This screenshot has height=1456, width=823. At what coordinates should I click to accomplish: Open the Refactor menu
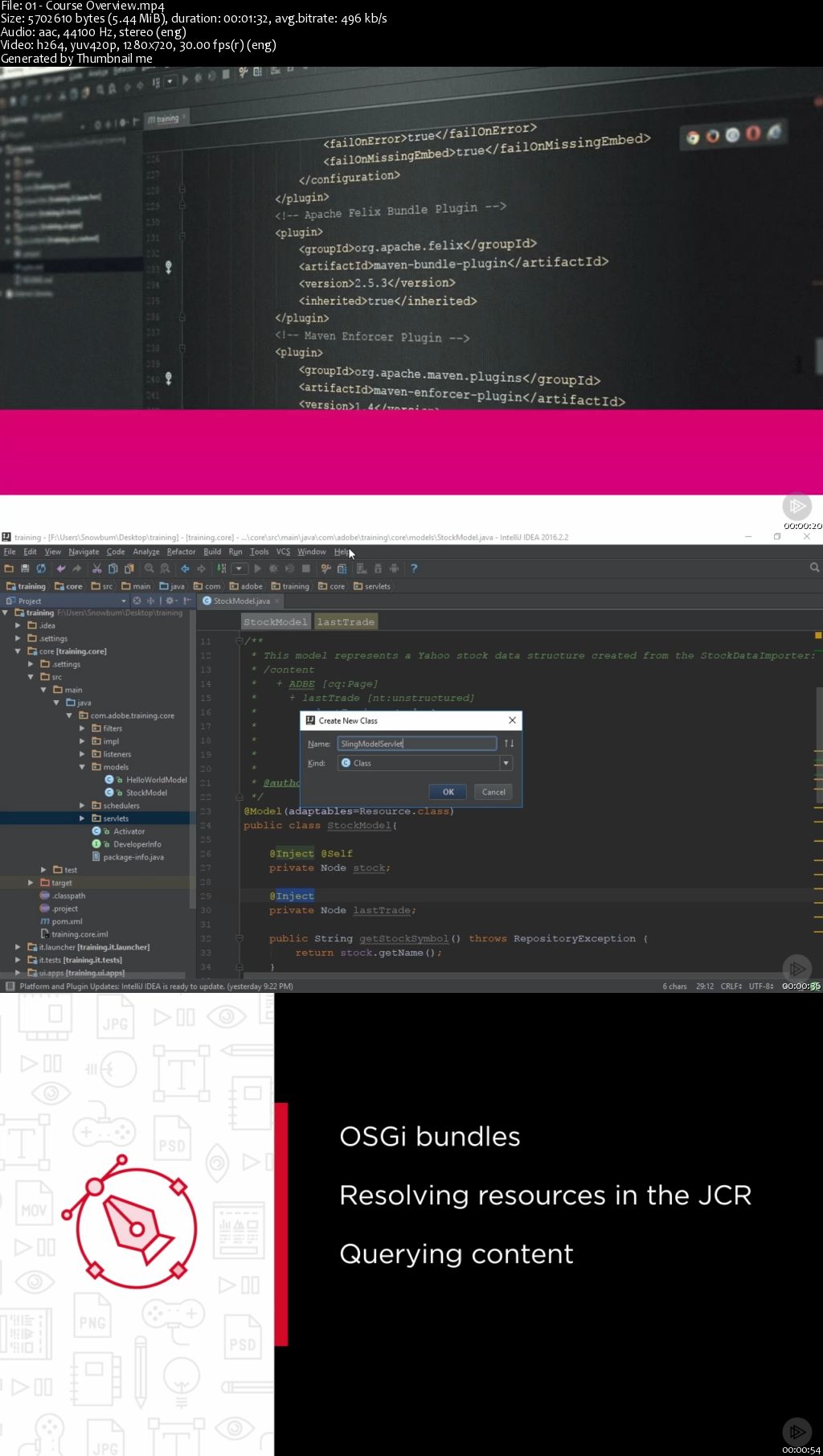point(181,552)
